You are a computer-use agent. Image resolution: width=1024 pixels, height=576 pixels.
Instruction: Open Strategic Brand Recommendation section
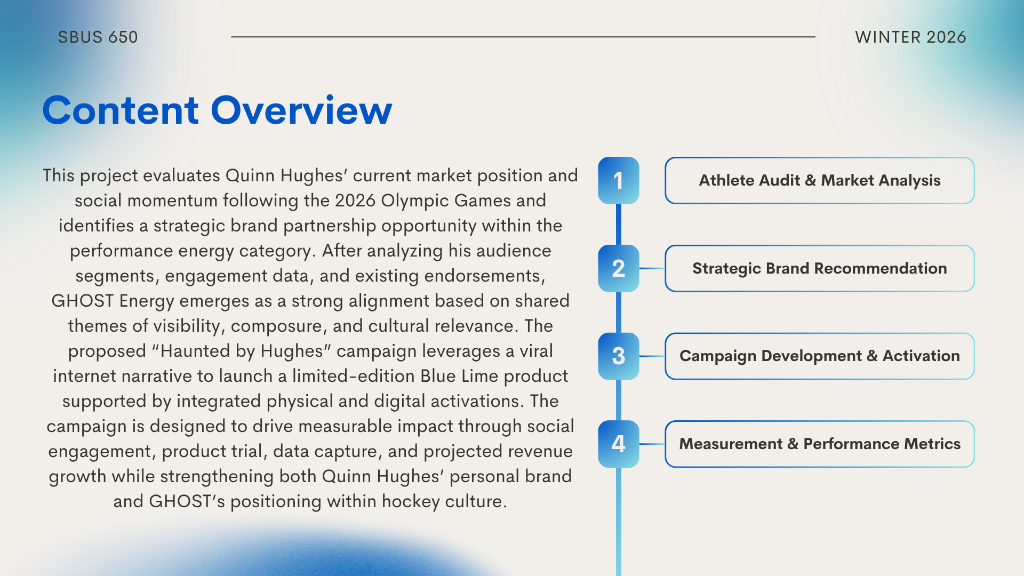point(820,268)
